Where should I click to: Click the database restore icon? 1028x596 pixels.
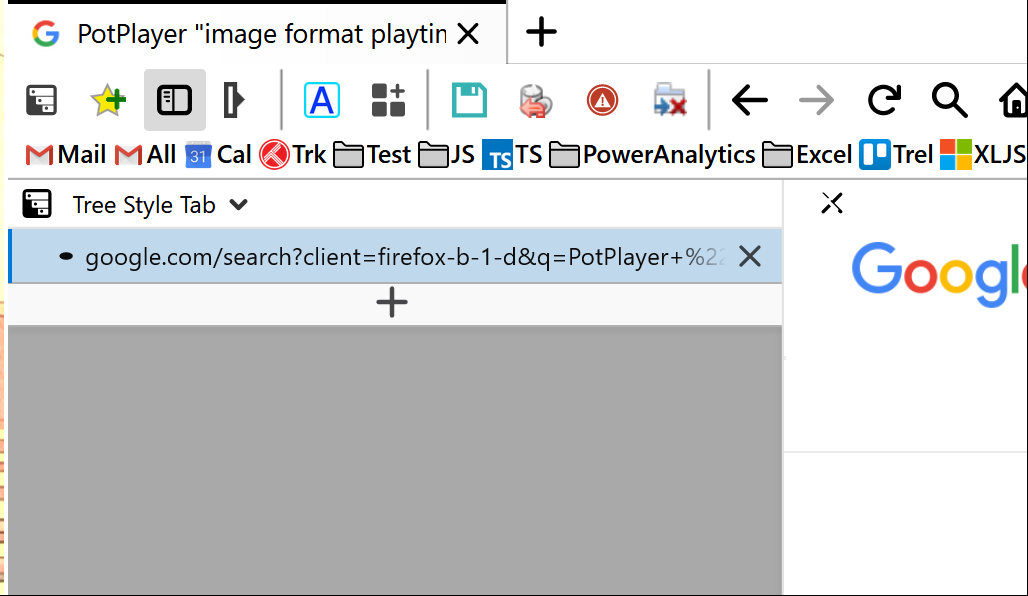(x=535, y=101)
